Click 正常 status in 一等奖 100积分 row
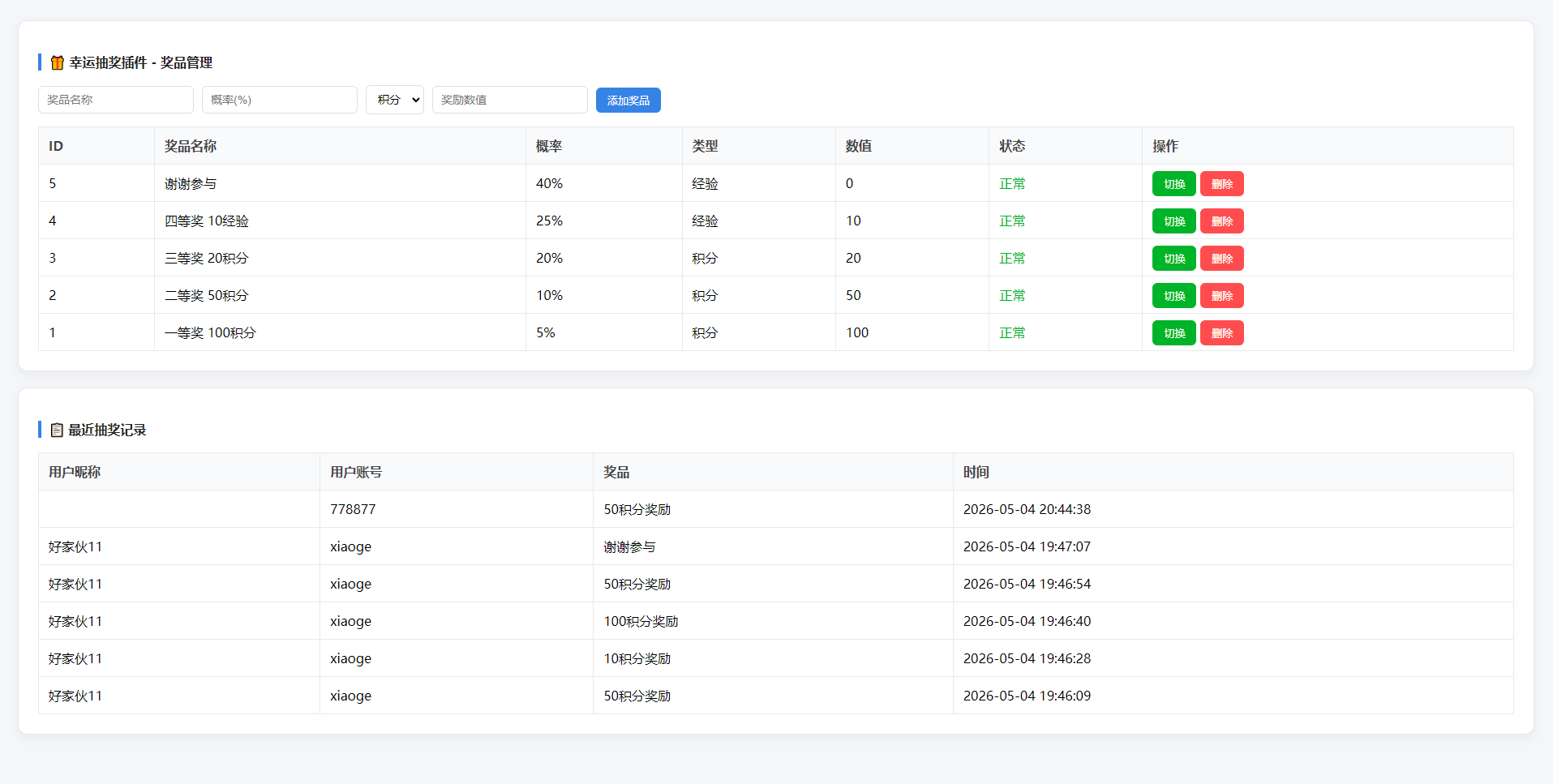The height and width of the screenshot is (784, 1553). click(x=1012, y=333)
